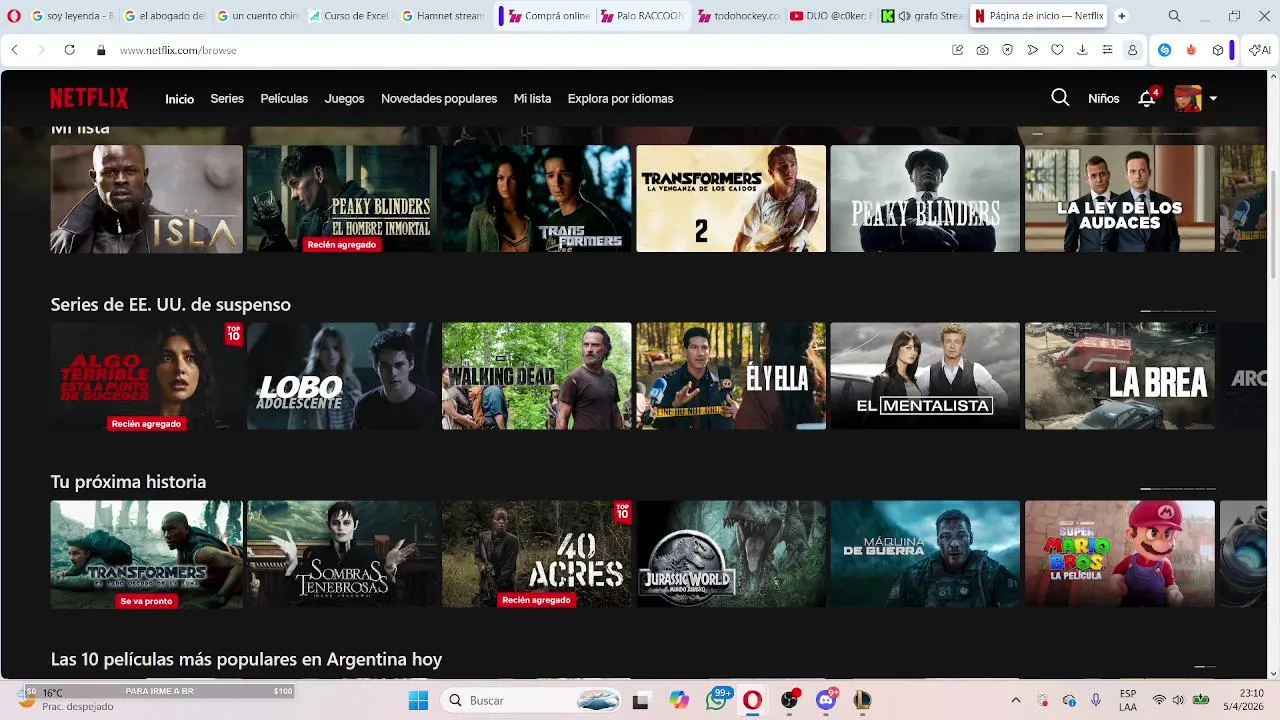1280x720 pixels.
Task: Go to Niños kids section
Action: point(1104,99)
